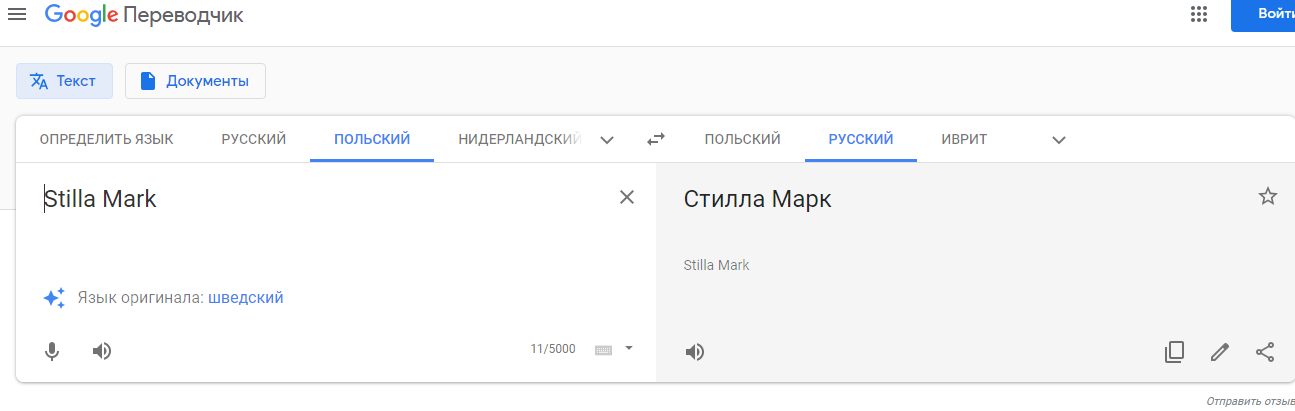This screenshot has height=411, width=1295.
Task: Swap source and target languages
Action: [656, 140]
